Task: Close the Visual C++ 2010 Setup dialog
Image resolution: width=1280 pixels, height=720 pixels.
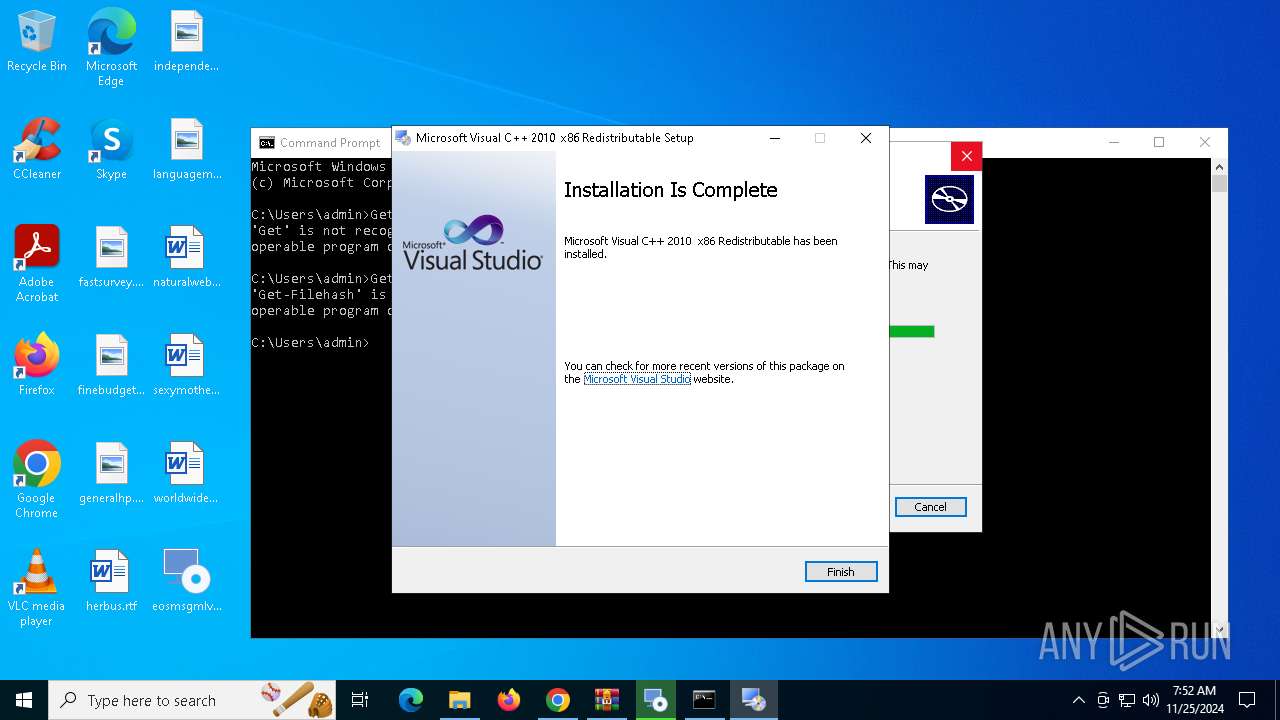Action: pyautogui.click(x=866, y=138)
